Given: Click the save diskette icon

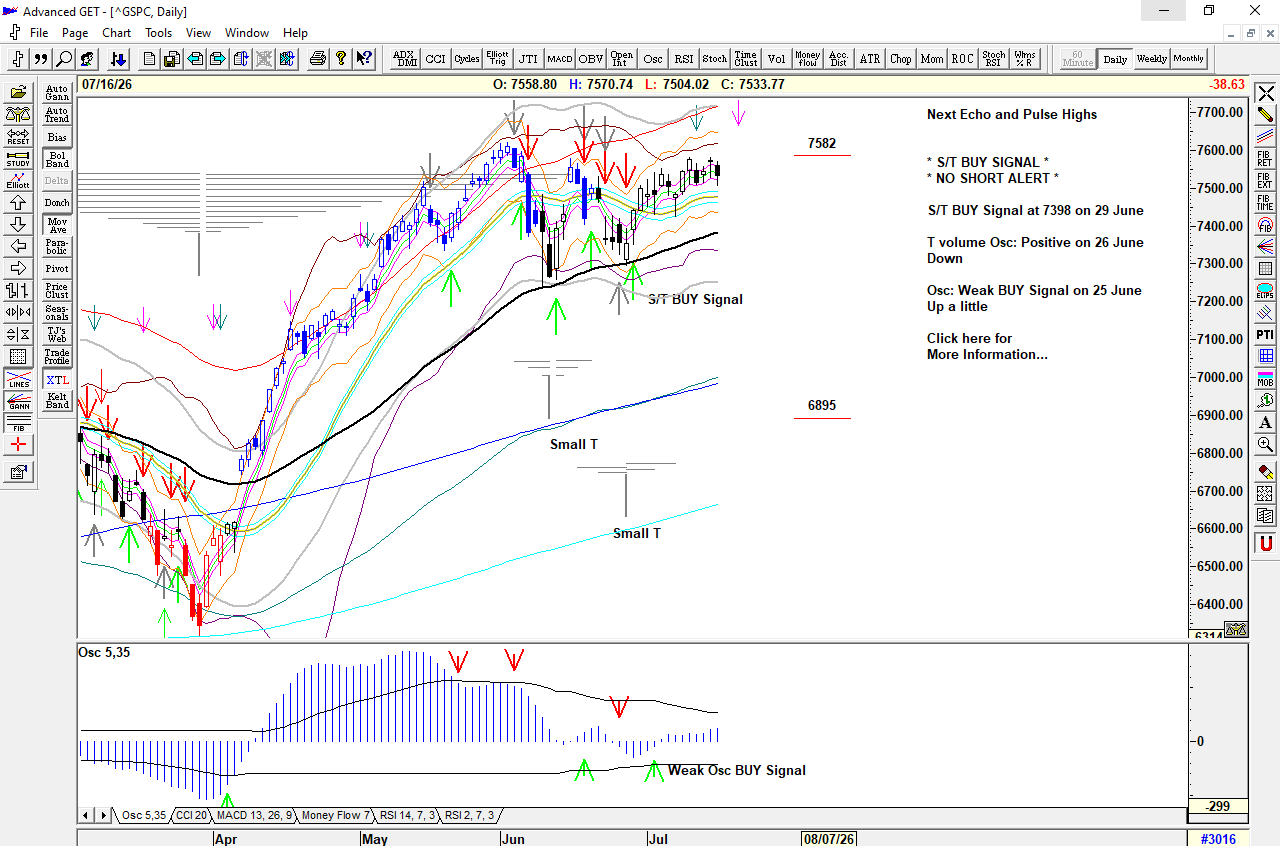Looking at the screenshot, I should click(172, 58).
